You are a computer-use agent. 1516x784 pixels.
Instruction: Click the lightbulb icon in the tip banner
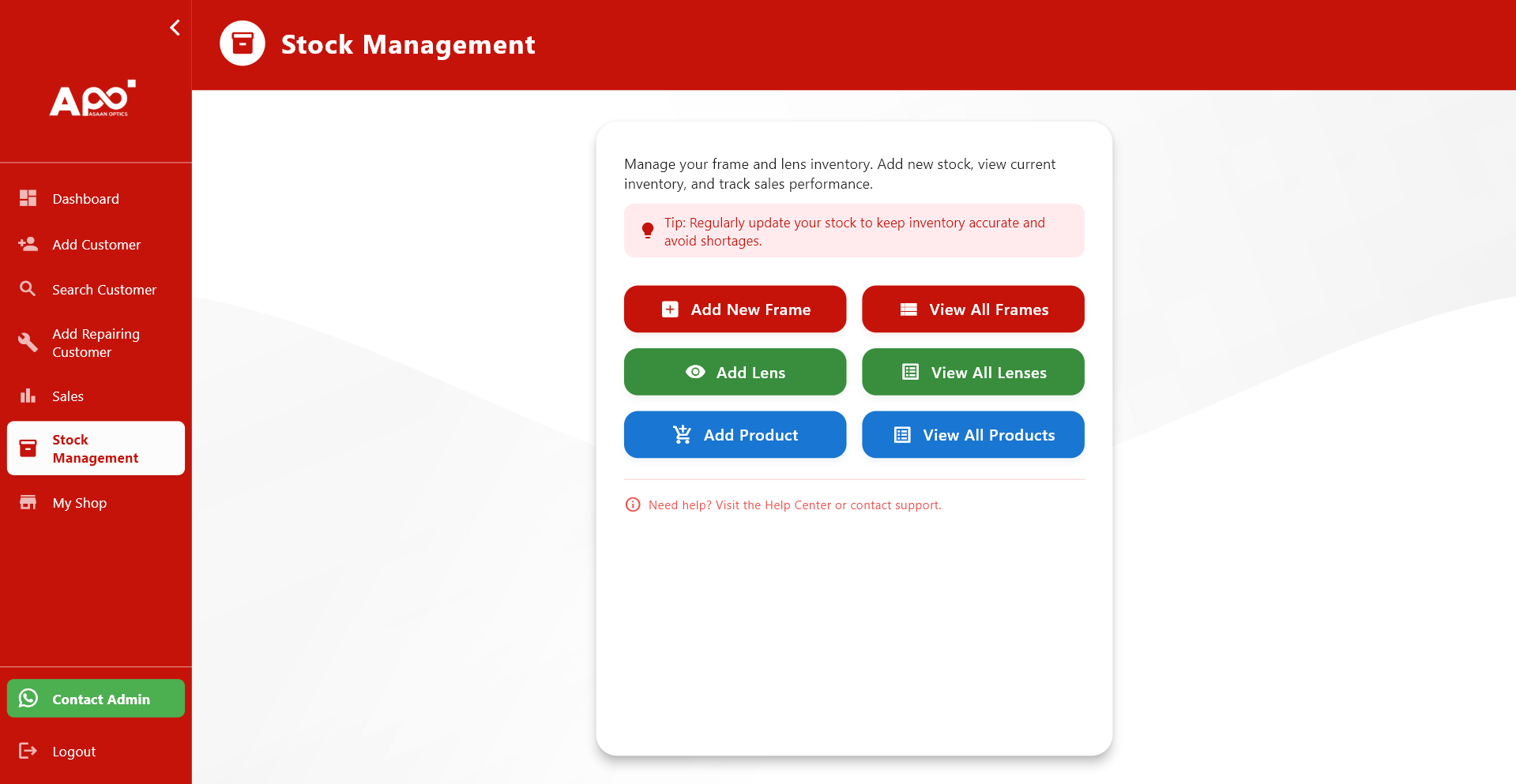click(649, 230)
